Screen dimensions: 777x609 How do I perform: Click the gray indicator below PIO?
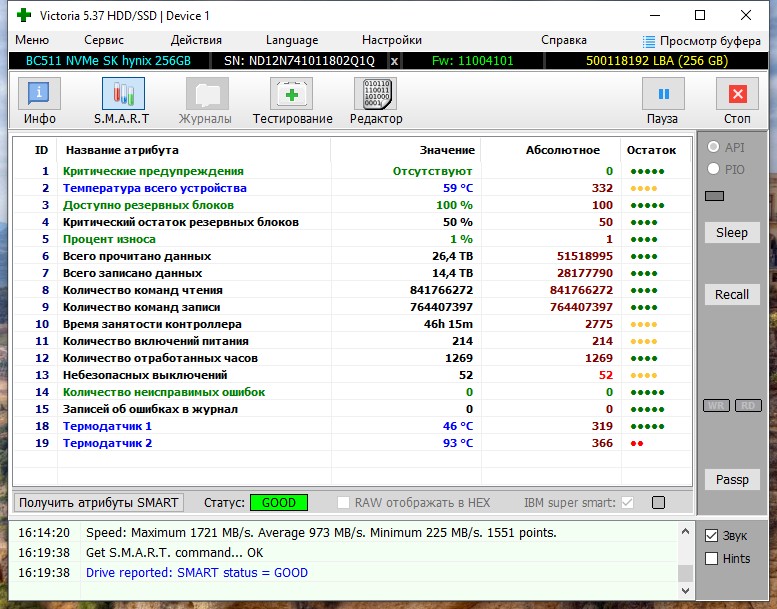point(714,196)
